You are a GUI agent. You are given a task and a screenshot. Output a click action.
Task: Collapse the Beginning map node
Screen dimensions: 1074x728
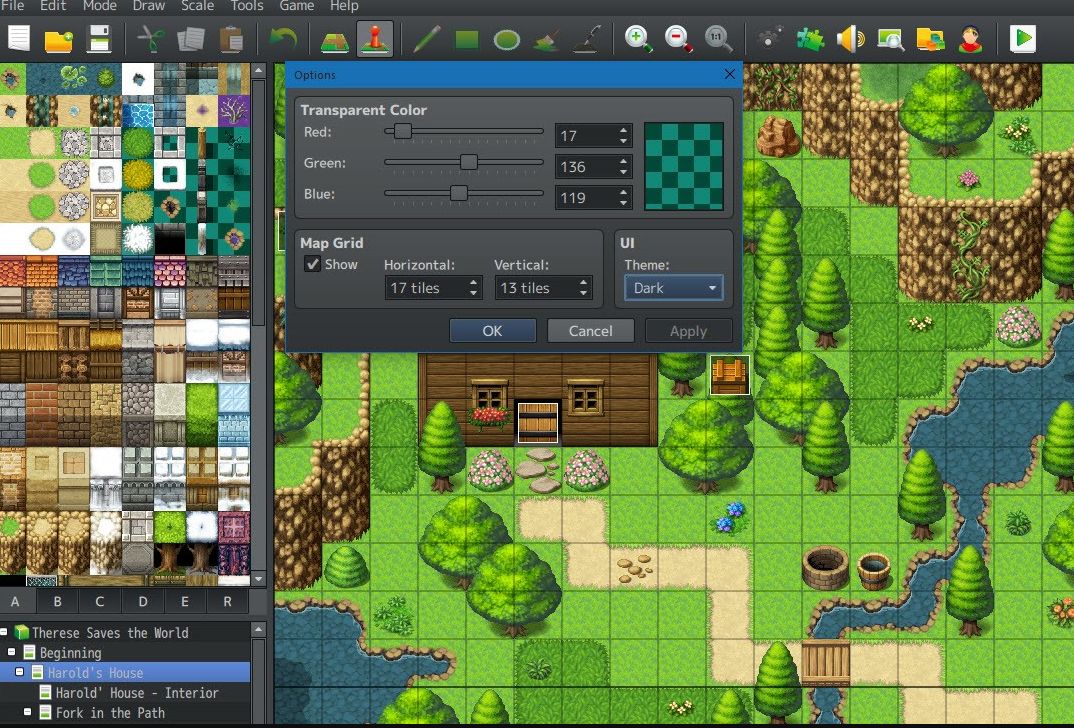(x=12, y=651)
